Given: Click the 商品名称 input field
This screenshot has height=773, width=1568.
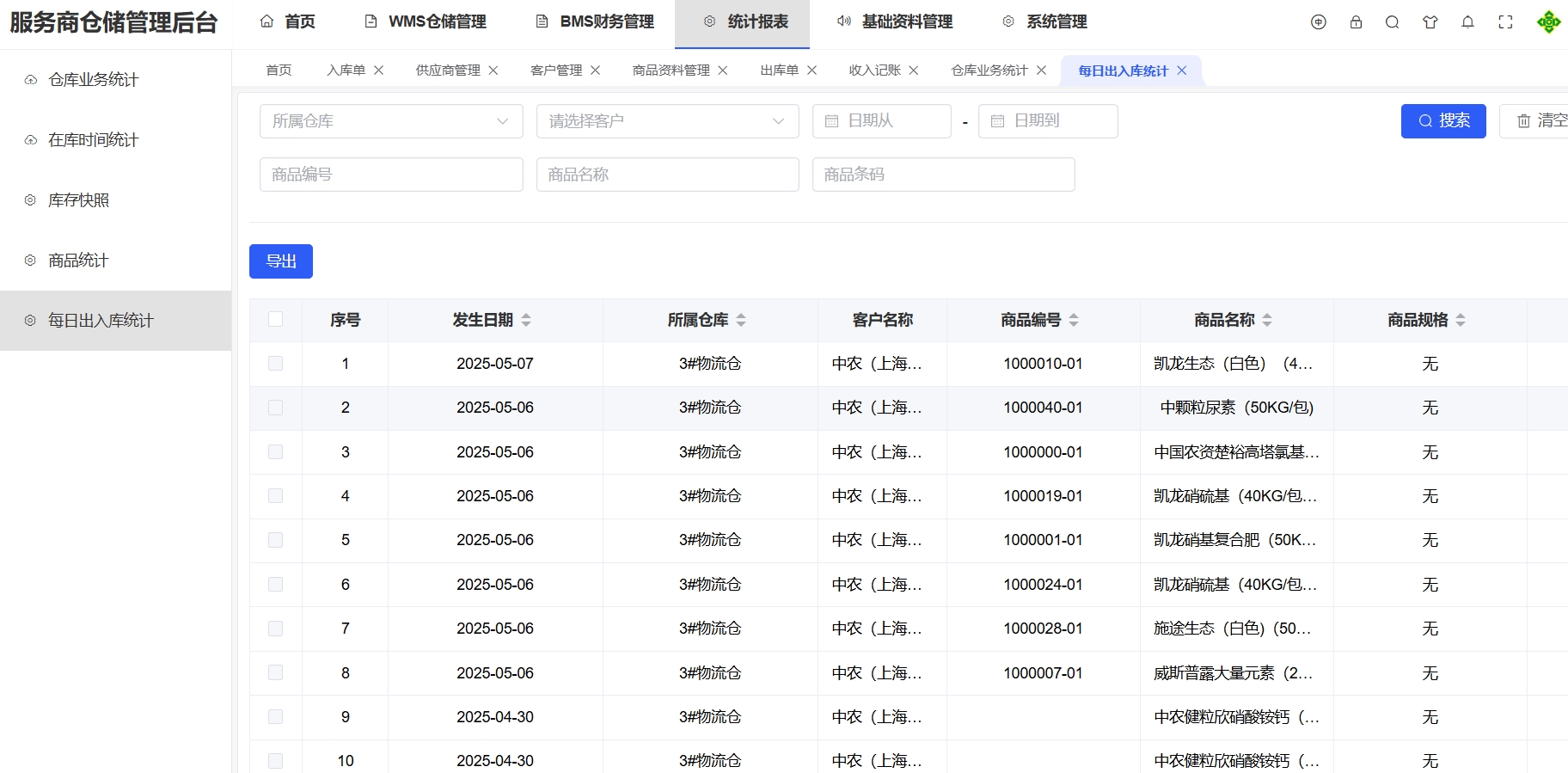Looking at the screenshot, I should coord(667,175).
